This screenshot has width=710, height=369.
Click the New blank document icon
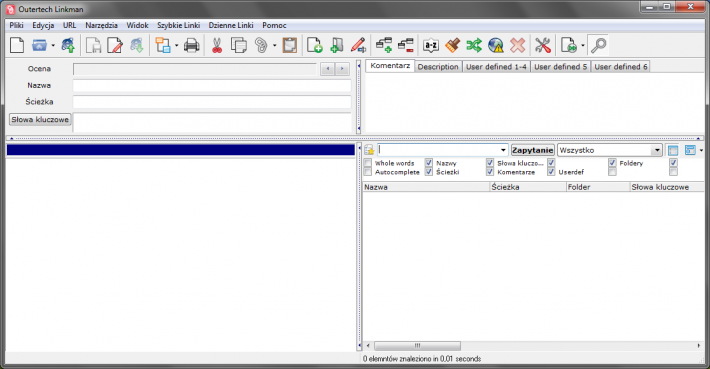[x=17, y=45]
